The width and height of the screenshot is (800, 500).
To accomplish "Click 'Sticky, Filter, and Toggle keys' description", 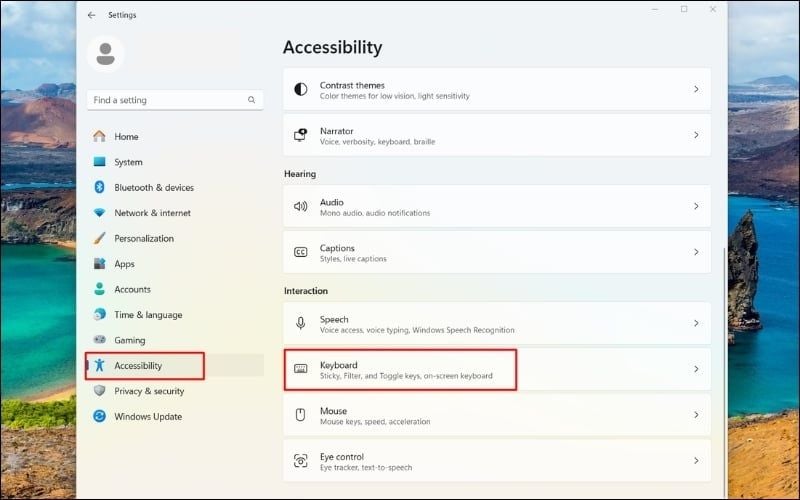I will 406,376.
